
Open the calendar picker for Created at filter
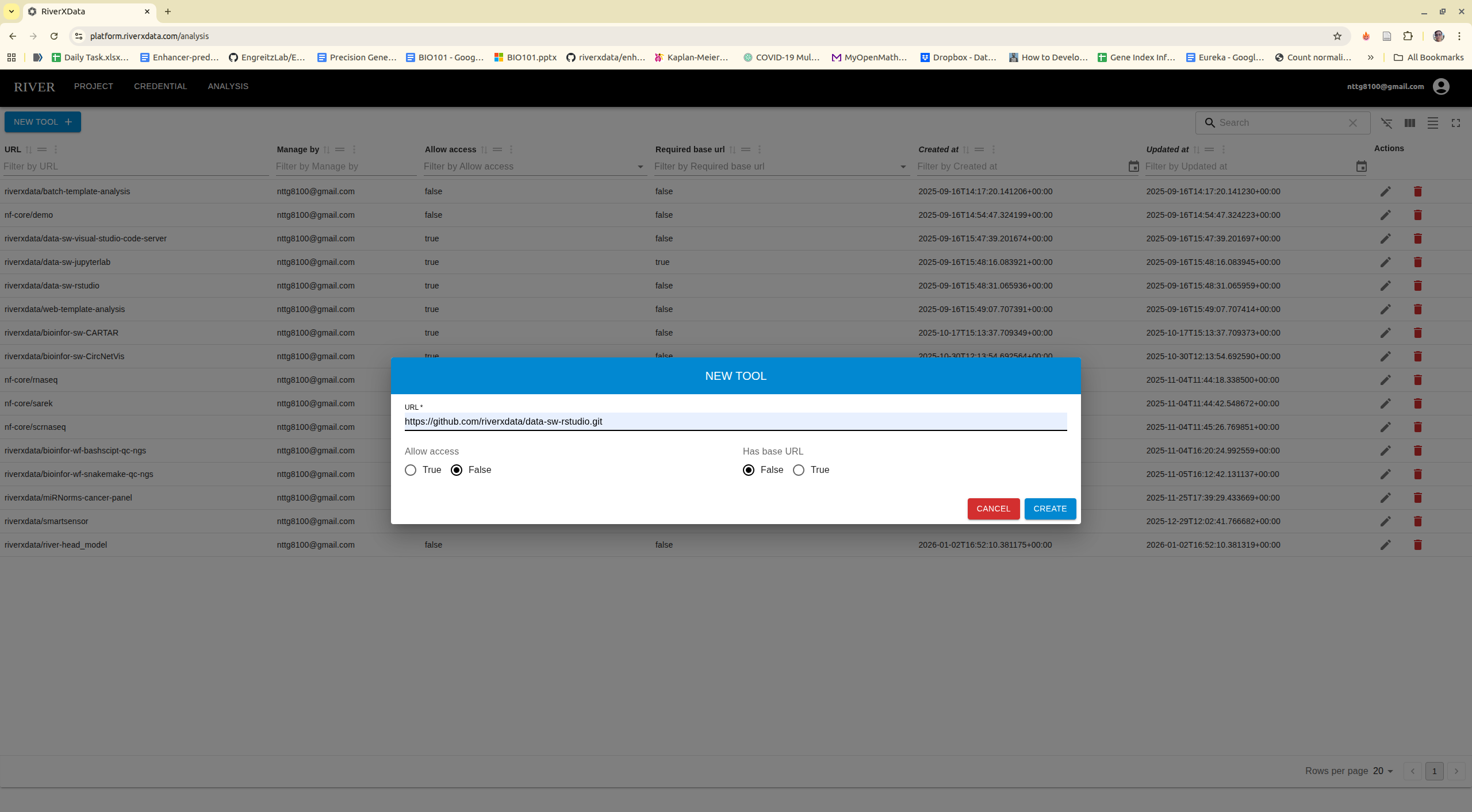pos(1133,166)
